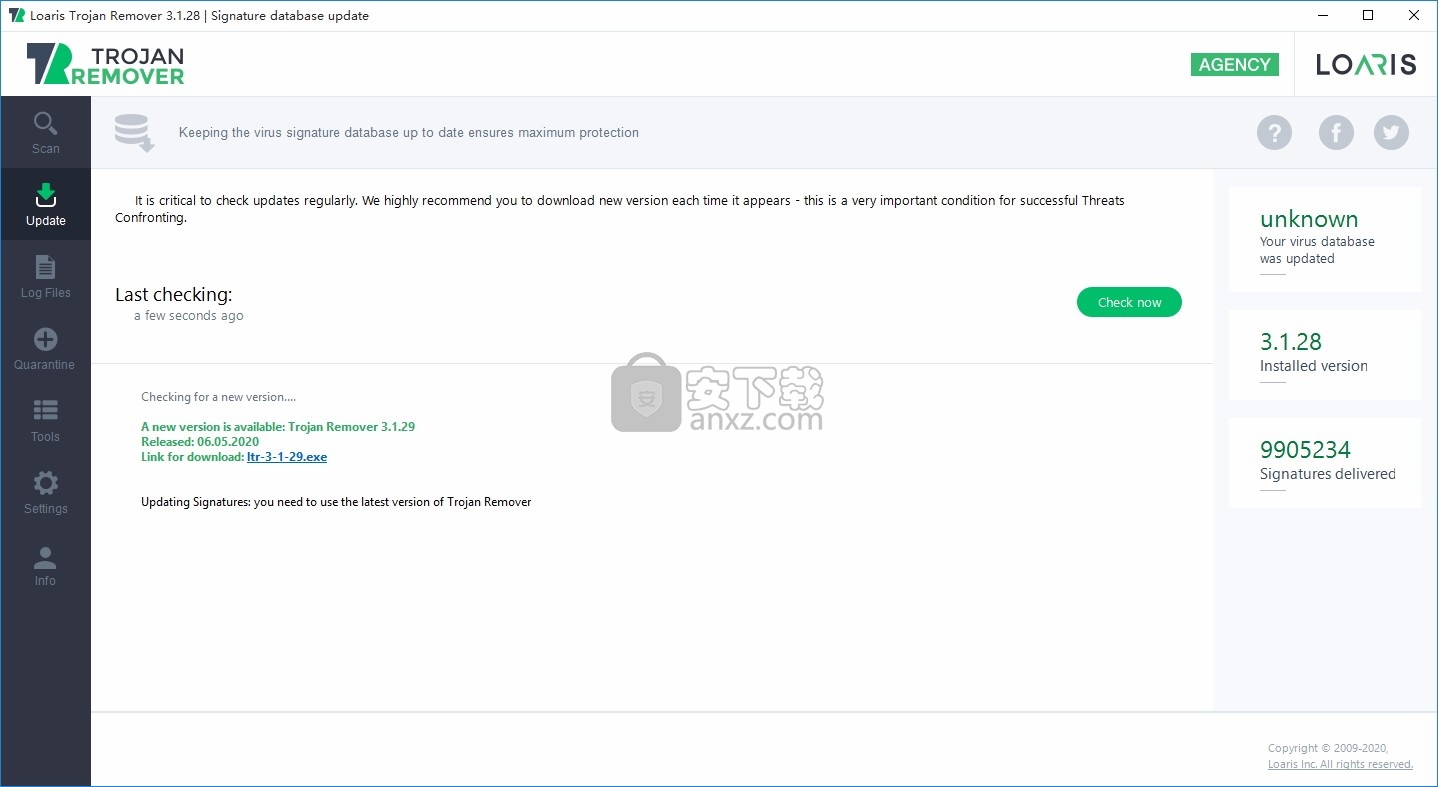Viewport: 1438px width, 787px height.
Task: Open the Scan section in sidebar
Action: pyautogui.click(x=45, y=133)
